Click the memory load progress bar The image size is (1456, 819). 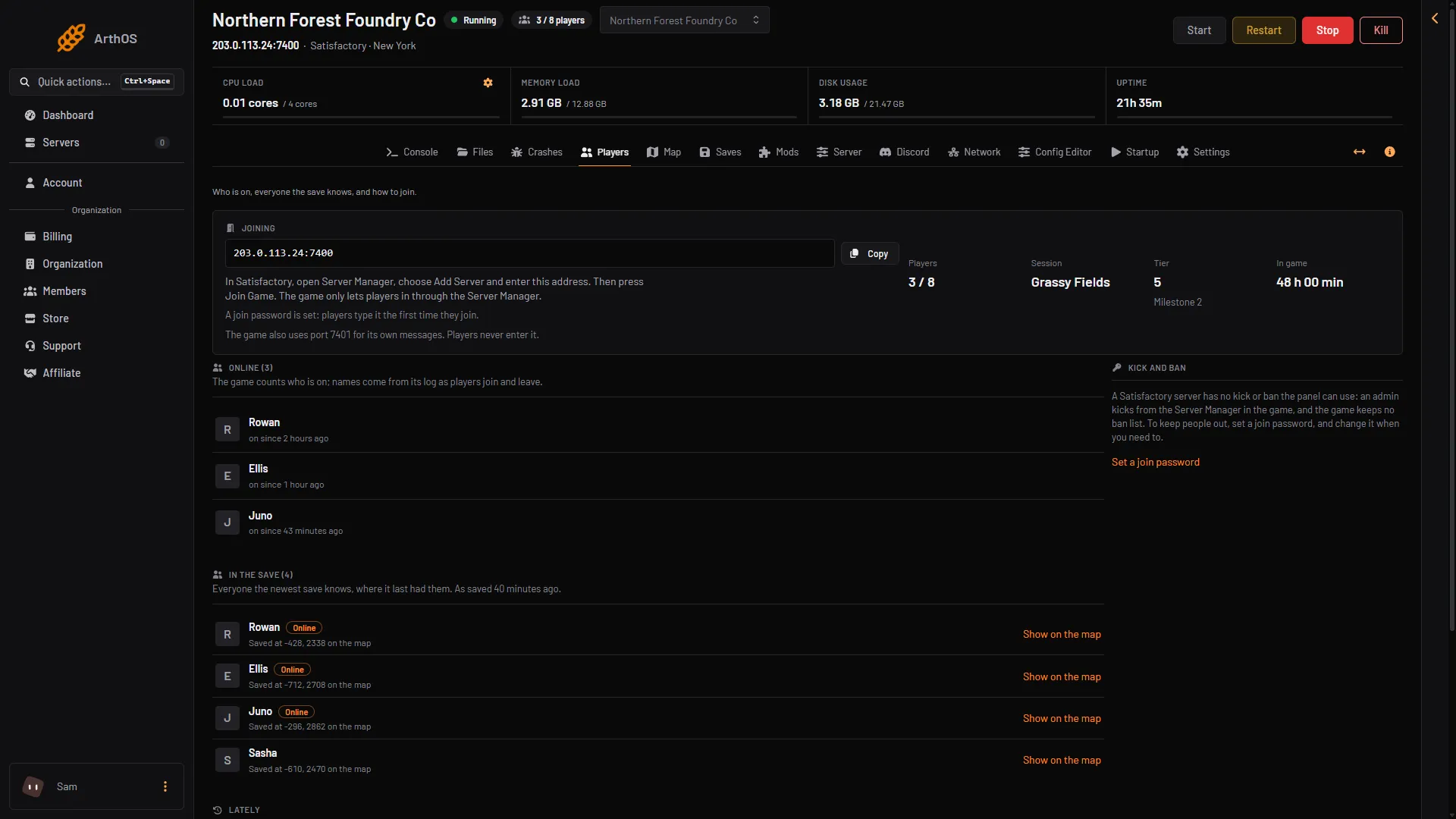coord(659,118)
